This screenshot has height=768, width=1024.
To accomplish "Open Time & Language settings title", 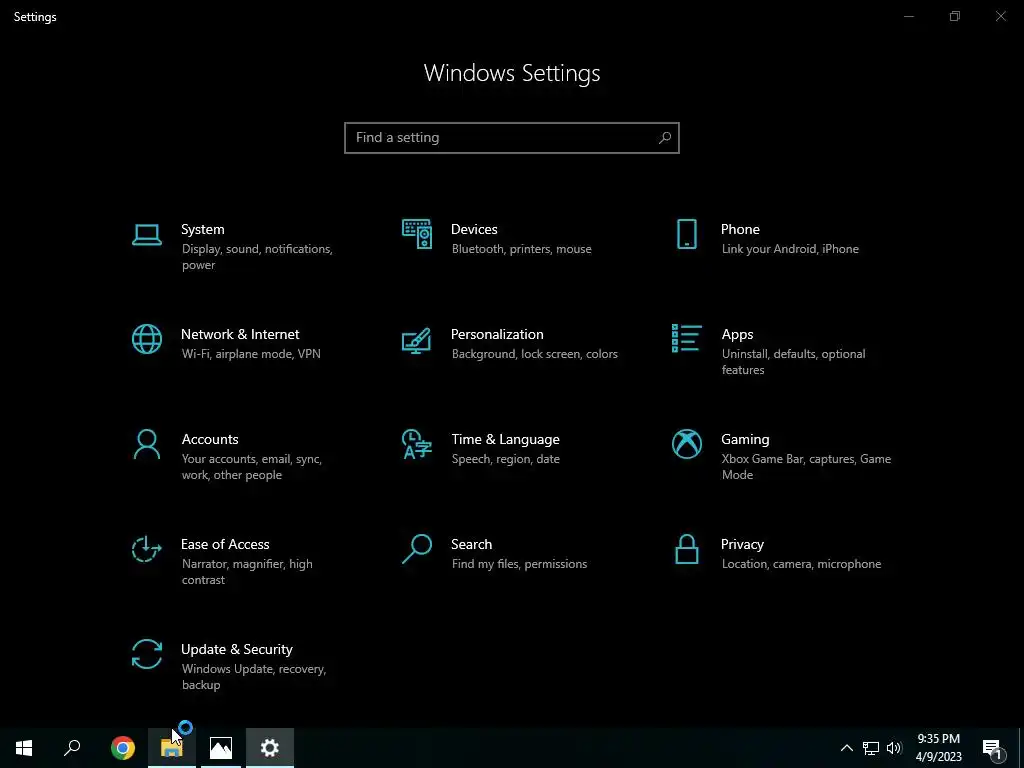I will (x=505, y=440).
